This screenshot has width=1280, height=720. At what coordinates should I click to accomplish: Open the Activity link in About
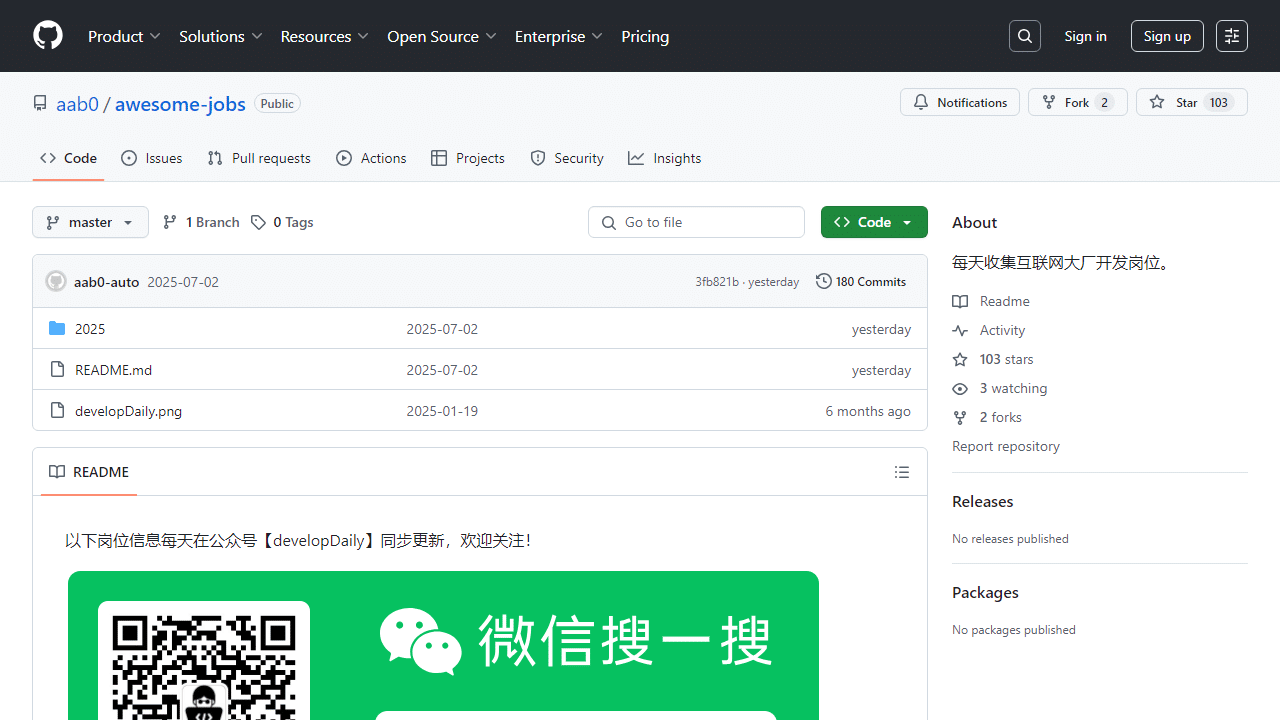989,330
